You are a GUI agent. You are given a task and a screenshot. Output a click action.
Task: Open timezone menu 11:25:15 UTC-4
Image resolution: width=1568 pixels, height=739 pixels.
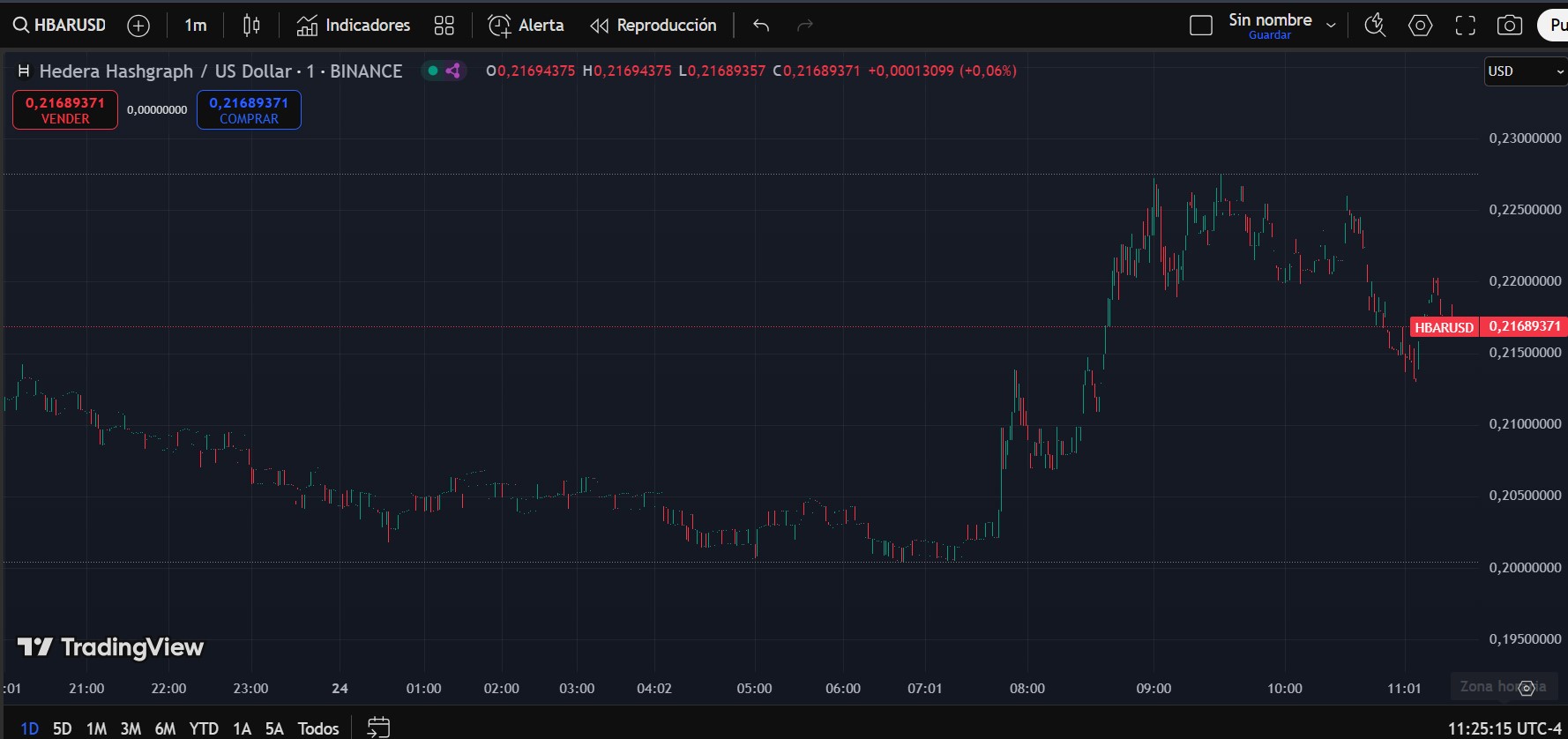tap(1505, 728)
